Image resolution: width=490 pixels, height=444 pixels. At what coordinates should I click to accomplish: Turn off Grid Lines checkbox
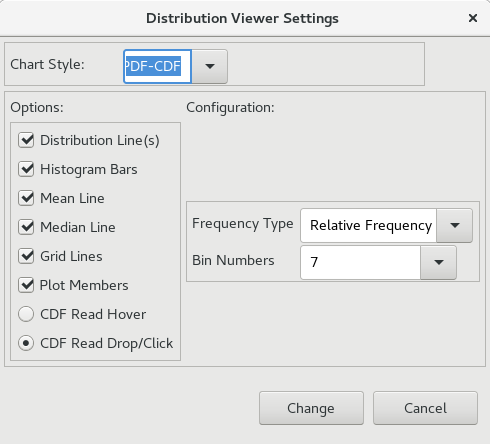coord(26,256)
